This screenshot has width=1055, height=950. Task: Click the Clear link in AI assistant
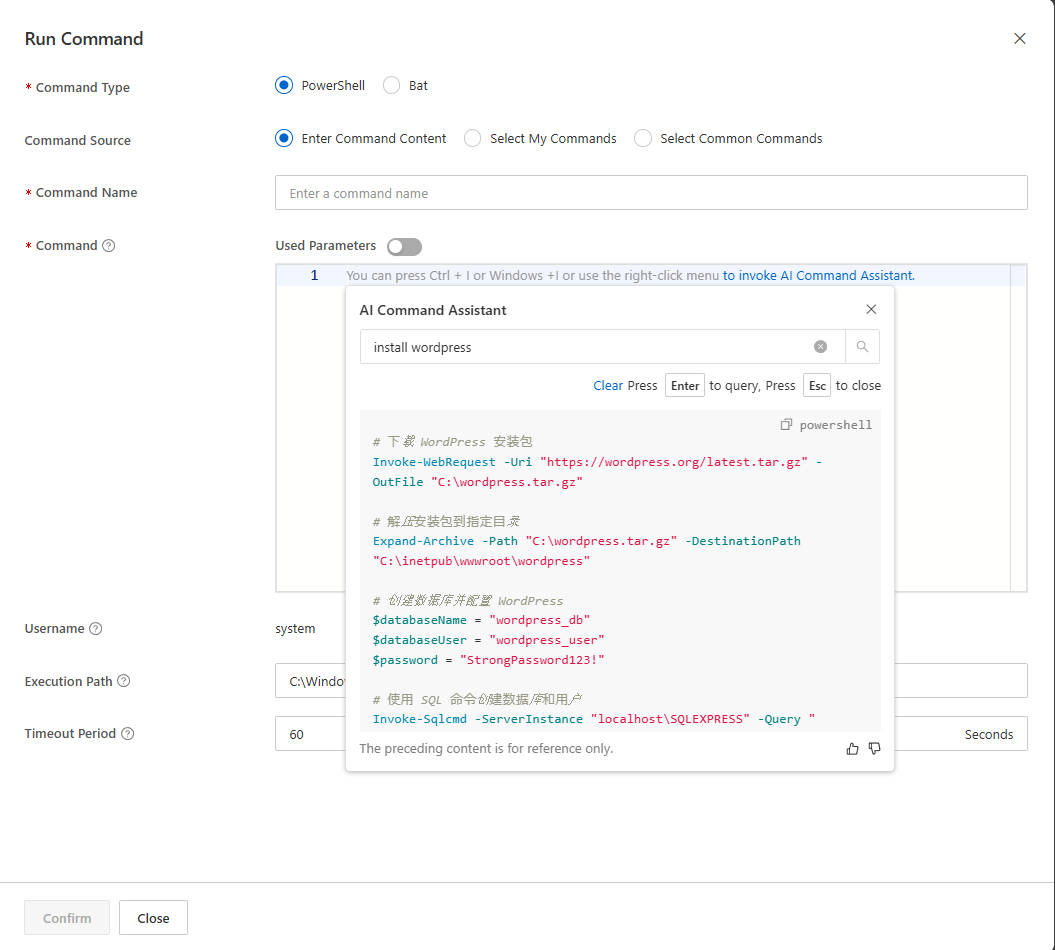(608, 386)
